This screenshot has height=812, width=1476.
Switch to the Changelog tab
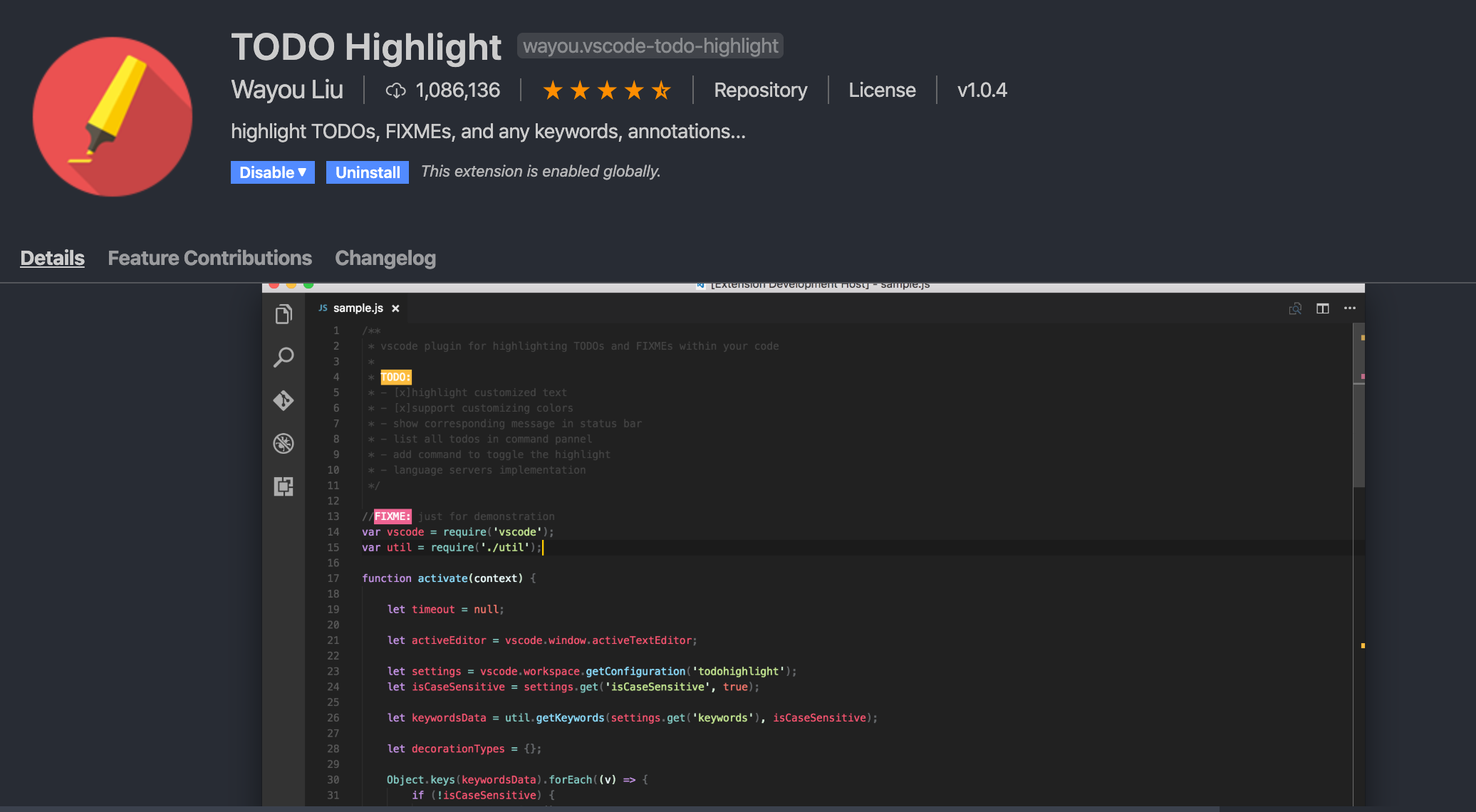click(x=385, y=258)
